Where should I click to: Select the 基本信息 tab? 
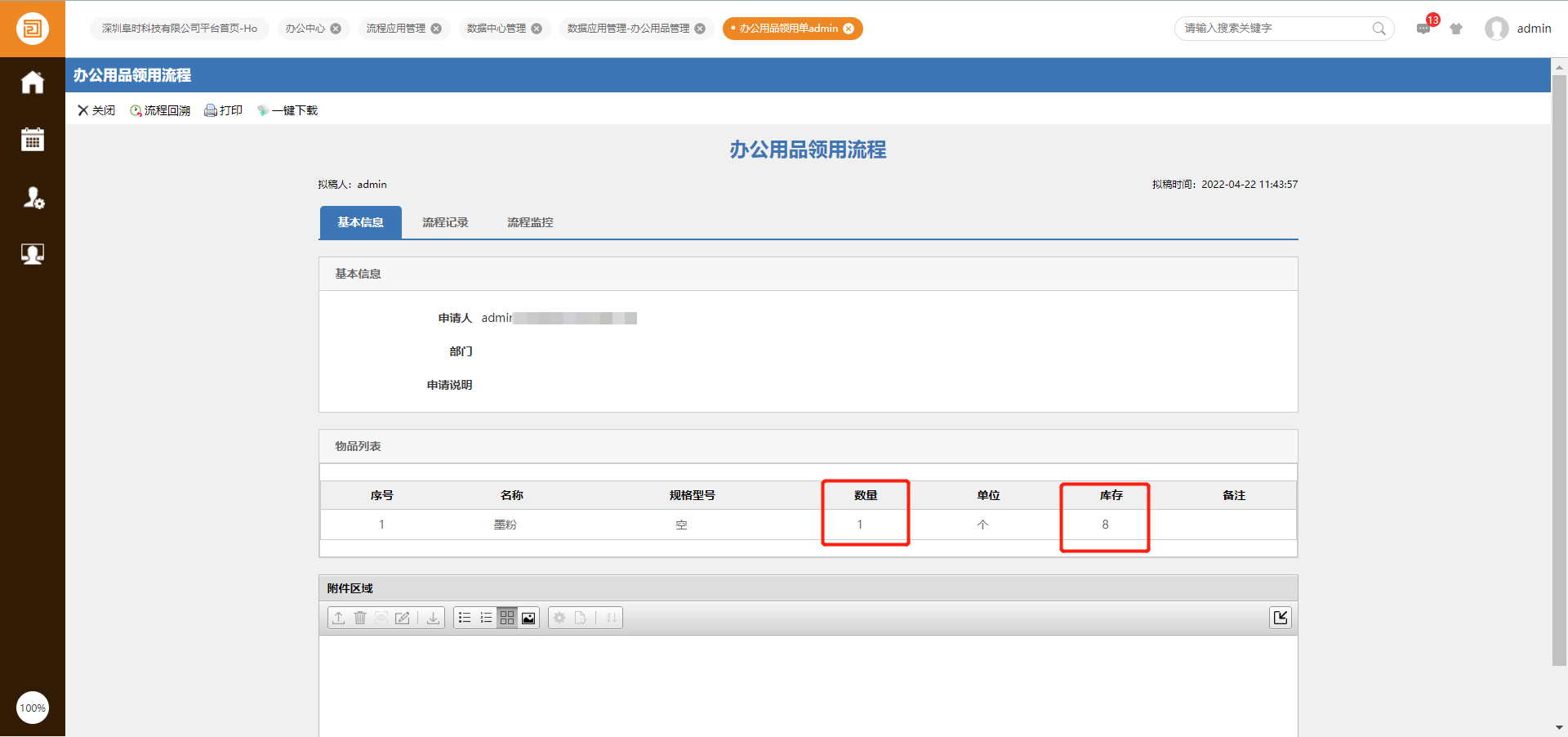click(x=360, y=222)
